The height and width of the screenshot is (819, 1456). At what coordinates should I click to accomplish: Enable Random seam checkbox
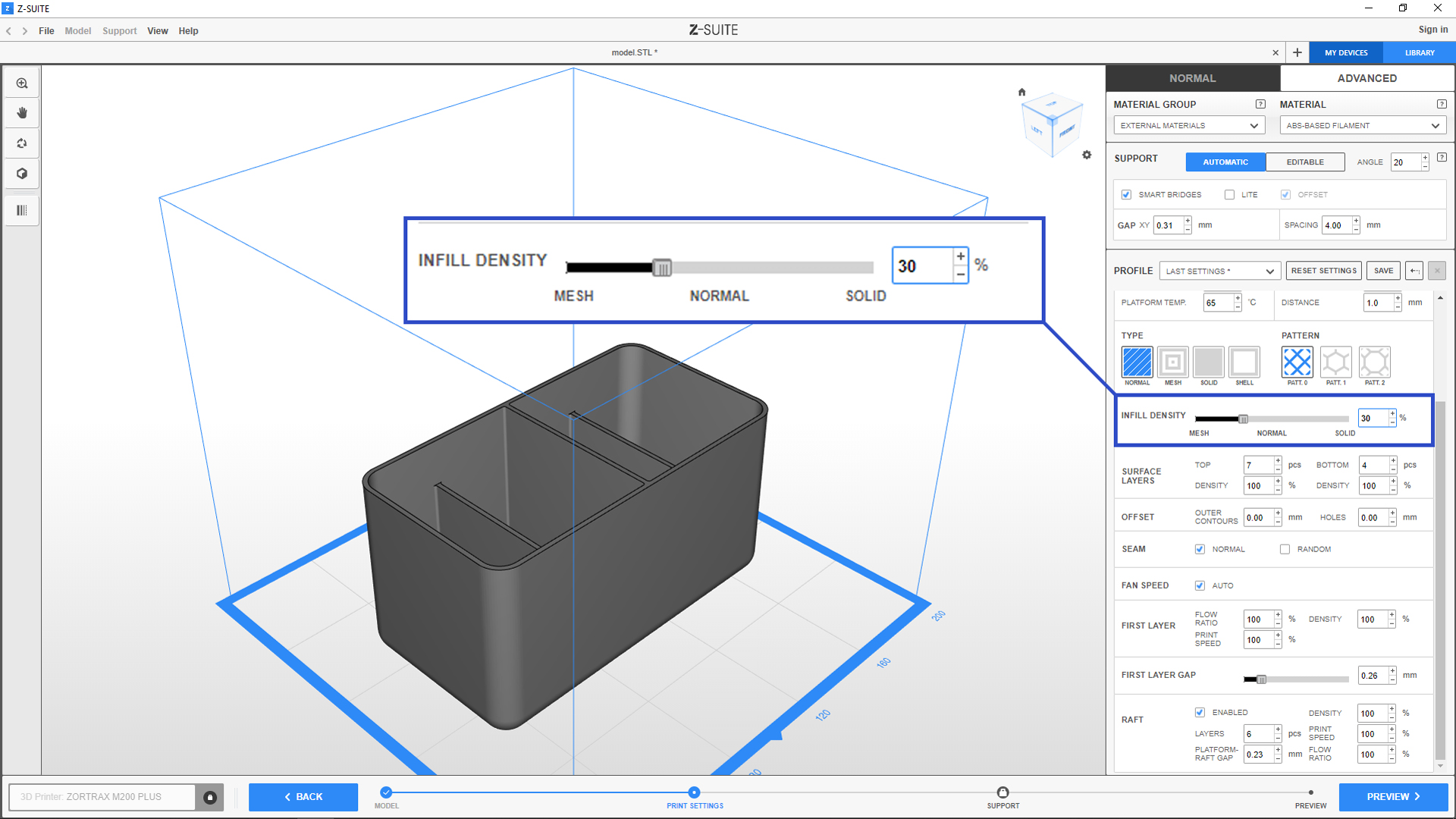[x=1285, y=549]
